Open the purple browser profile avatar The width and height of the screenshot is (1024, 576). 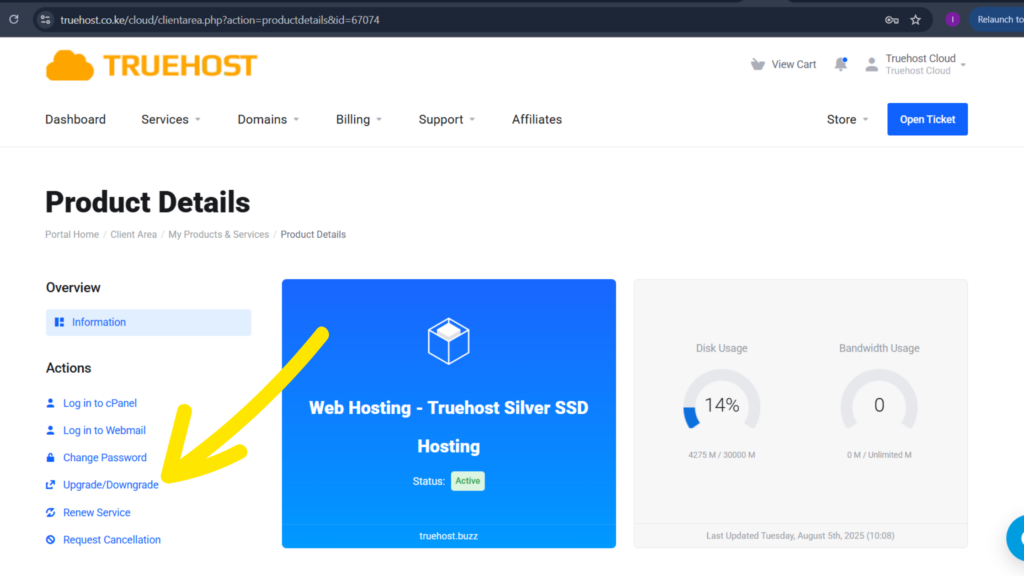click(x=952, y=20)
